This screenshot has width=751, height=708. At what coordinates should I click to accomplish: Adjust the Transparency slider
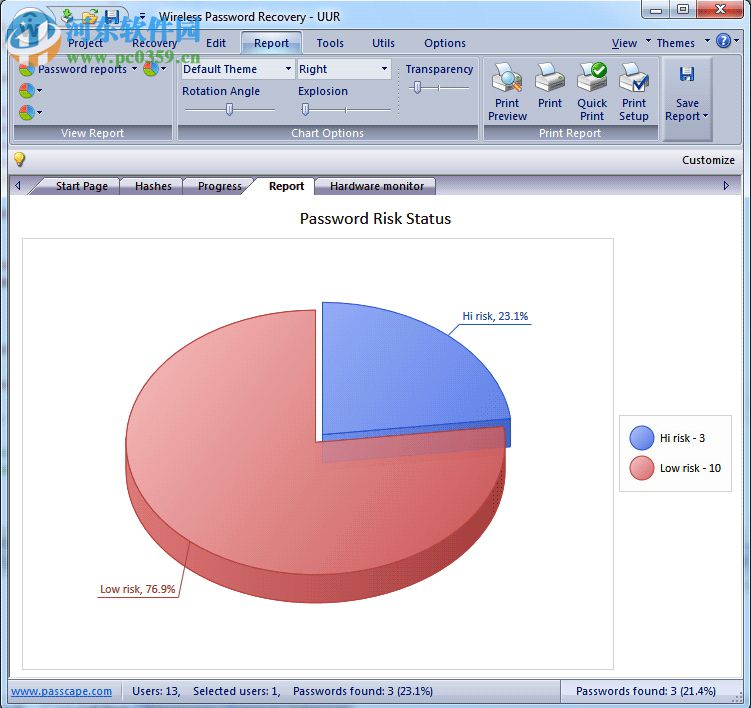(417, 88)
